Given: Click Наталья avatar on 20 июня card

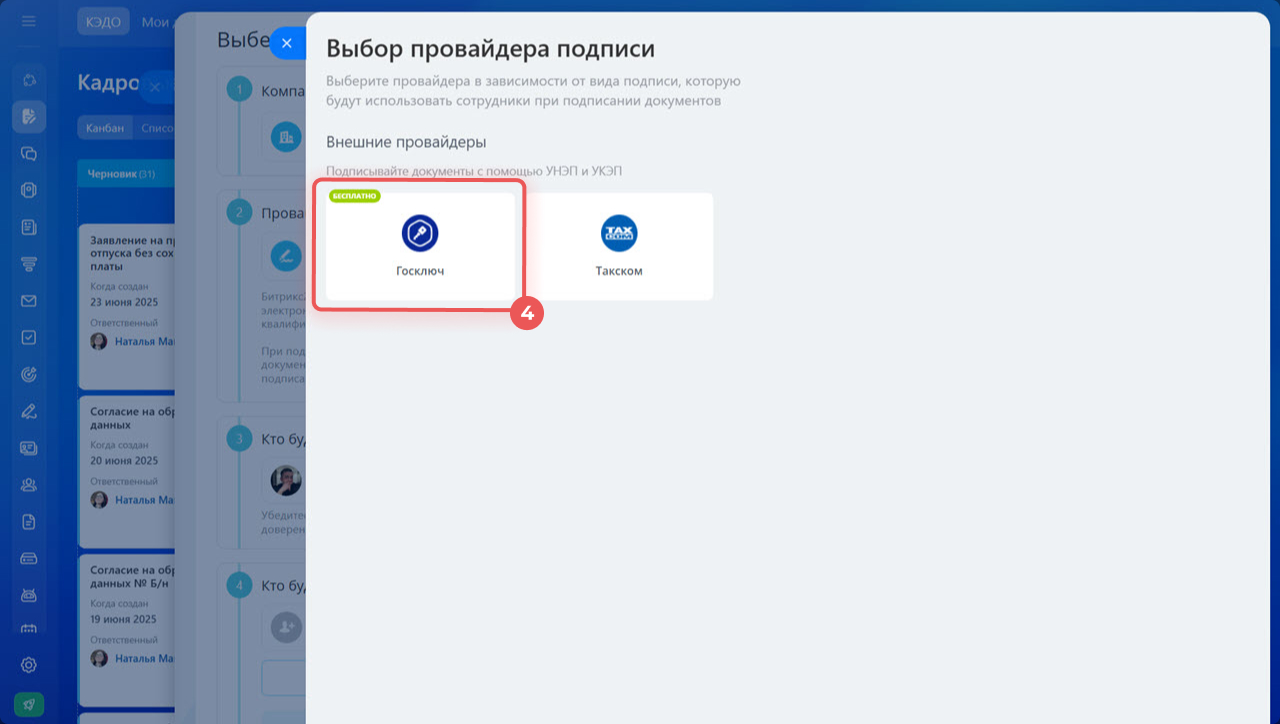Looking at the screenshot, I should click(99, 499).
